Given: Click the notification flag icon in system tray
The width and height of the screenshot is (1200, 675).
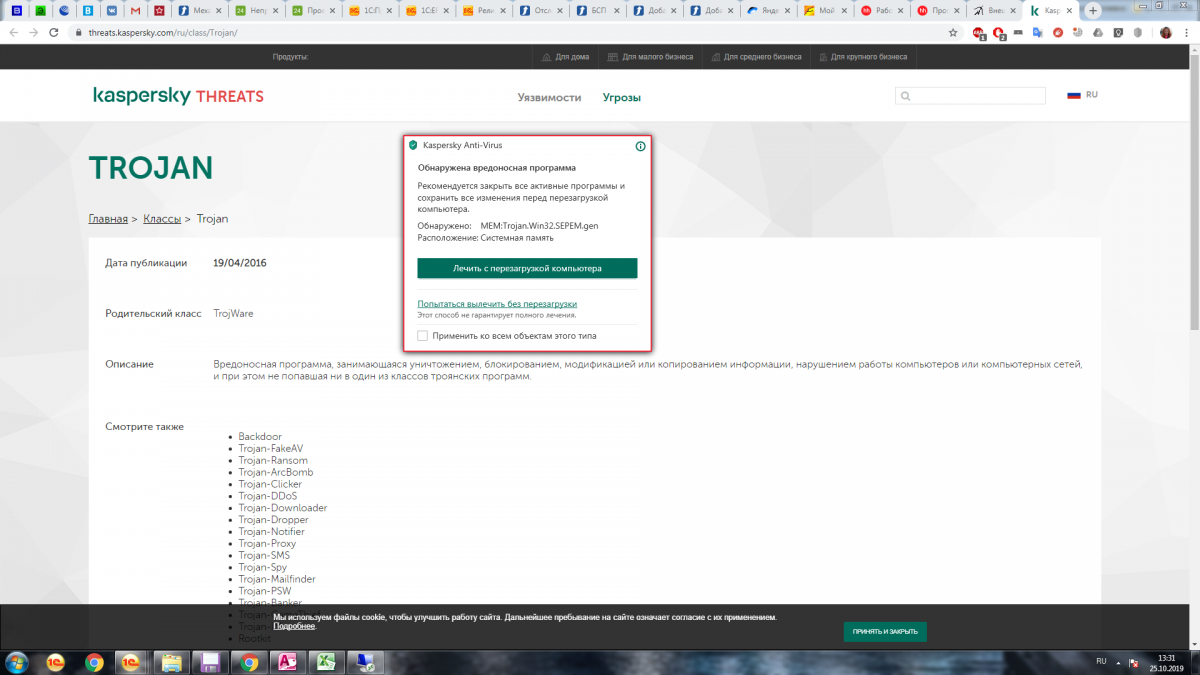Looking at the screenshot, I should (x=1133, y=662).
